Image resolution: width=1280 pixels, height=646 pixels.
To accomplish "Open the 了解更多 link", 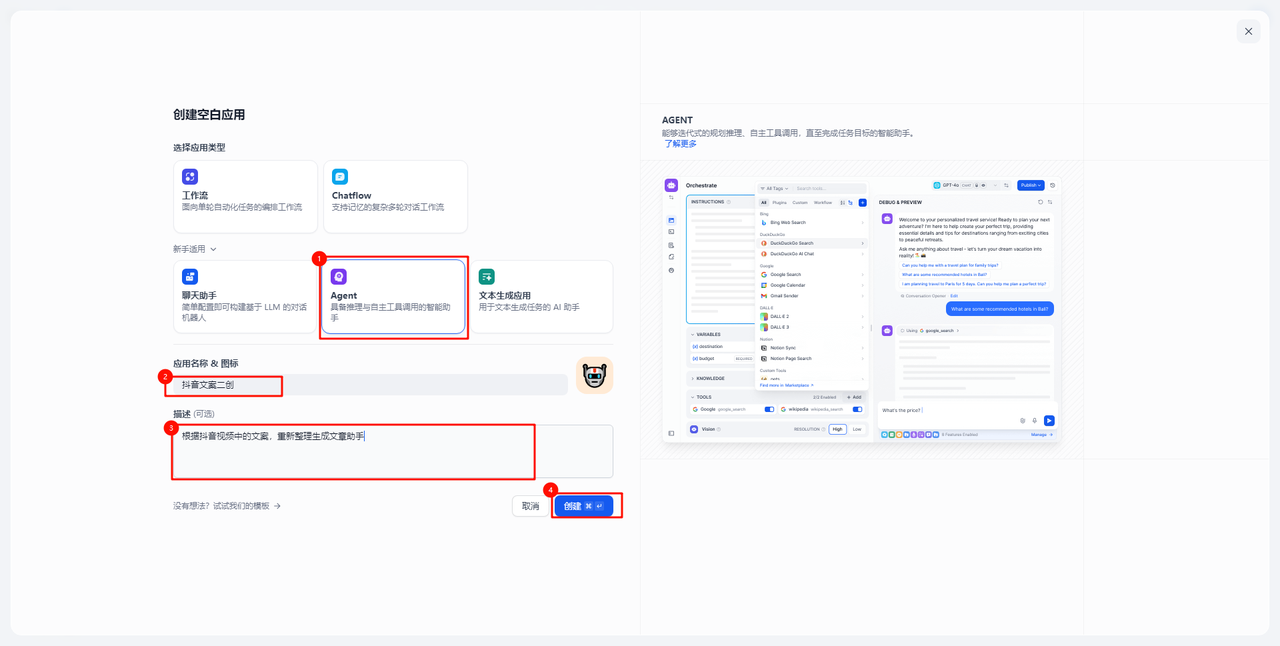I will coord(680,144).
